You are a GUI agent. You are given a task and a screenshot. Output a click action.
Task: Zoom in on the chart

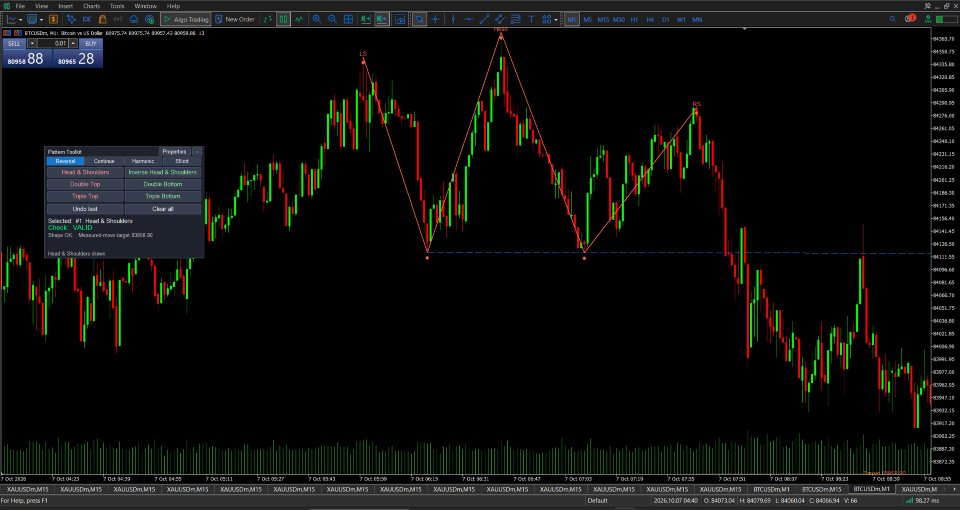pyautogui.click(x=317, y=20)
